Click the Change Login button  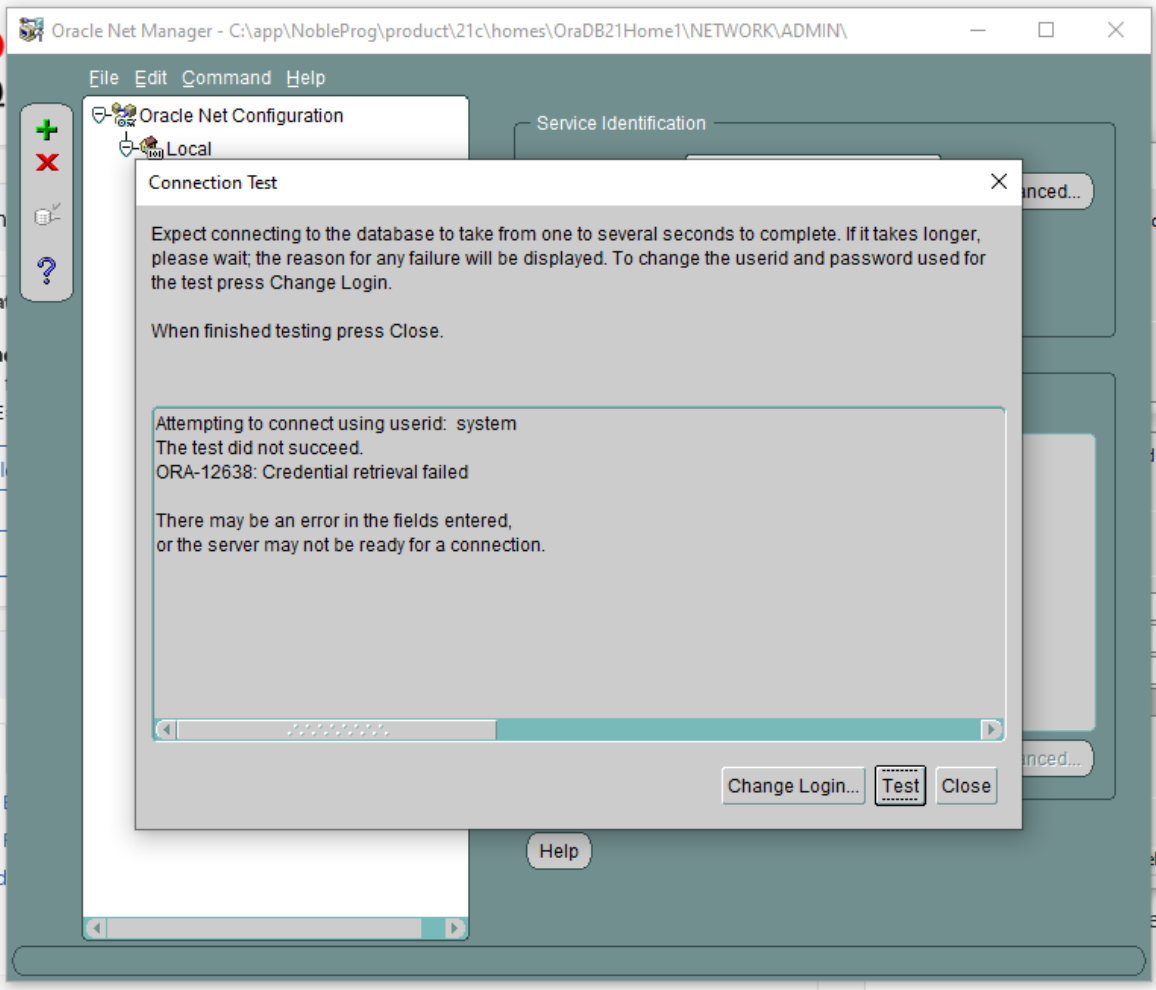[x=793, y=786]
